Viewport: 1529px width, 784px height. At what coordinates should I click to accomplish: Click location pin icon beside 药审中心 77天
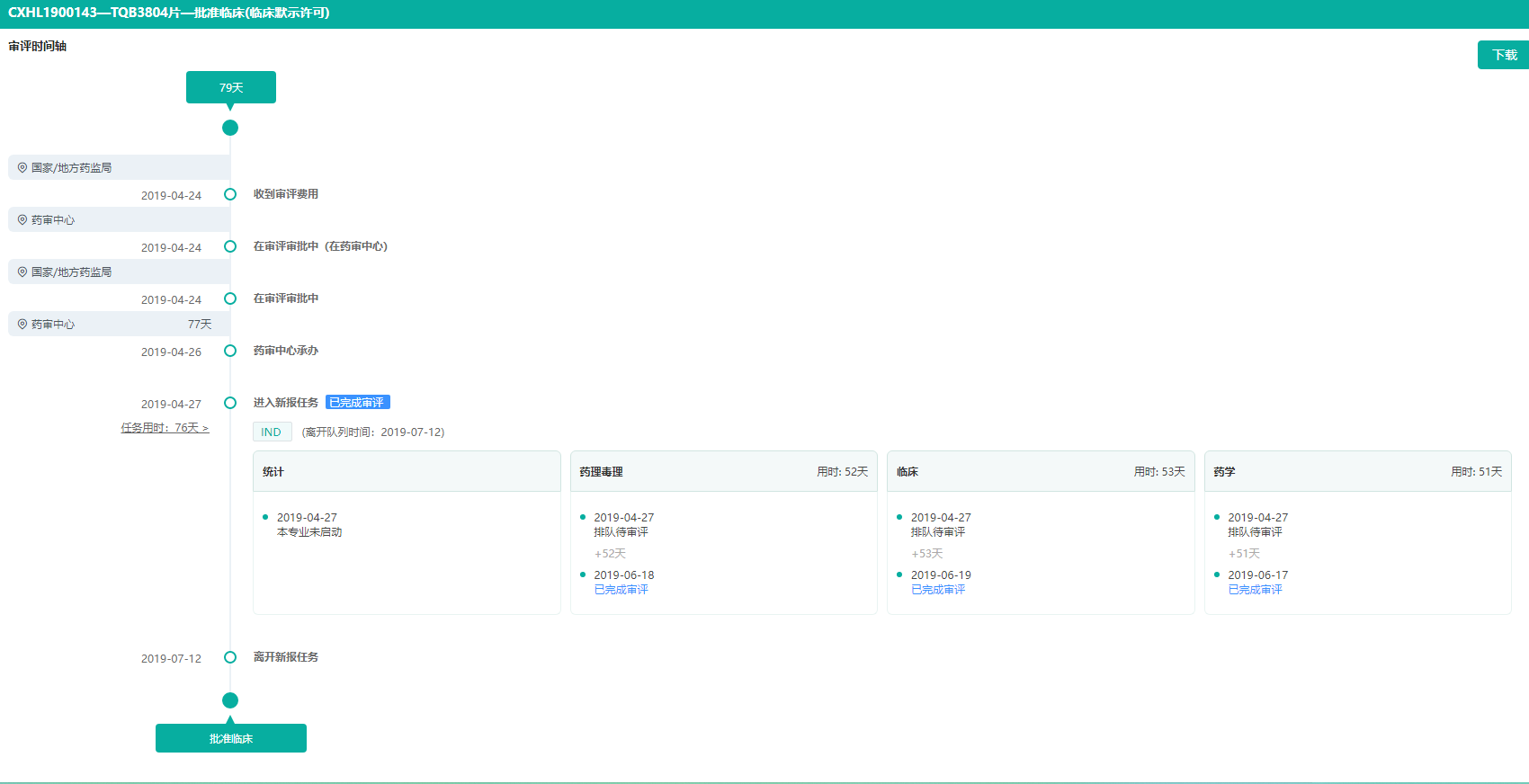point(22,325)
